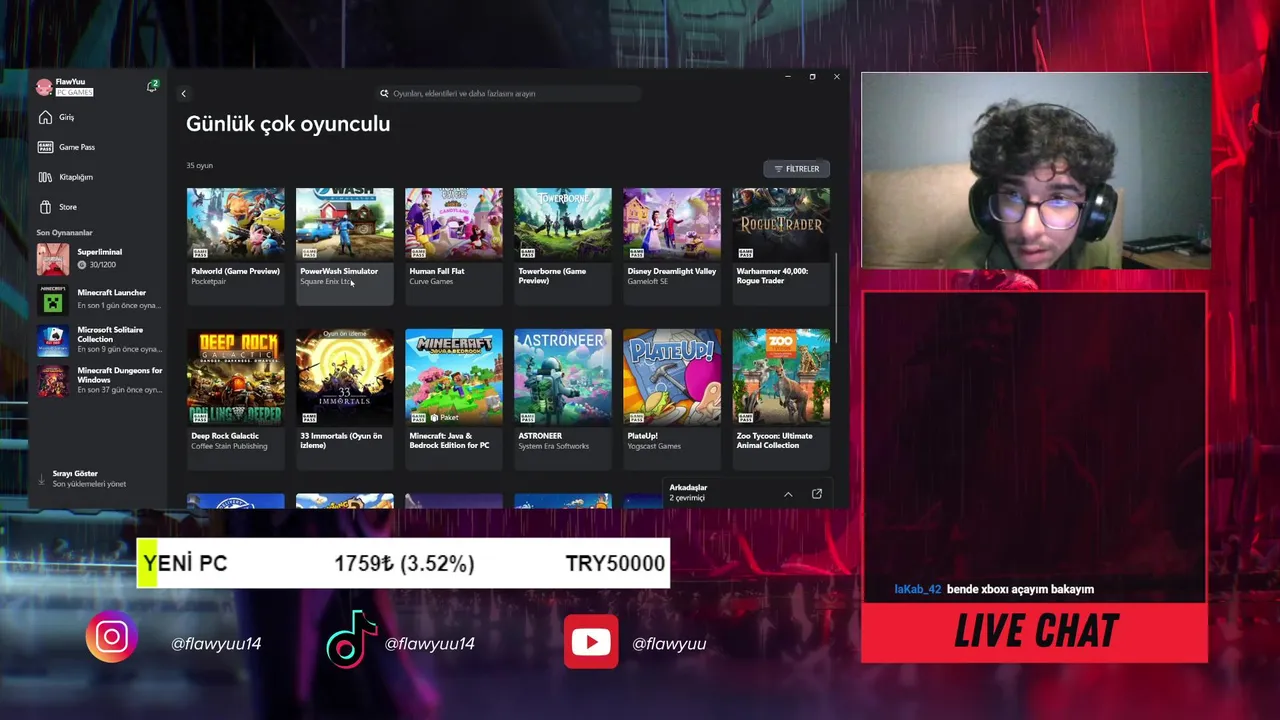1280x720 pixels.
Task: Click the Günlük çok oyunculu heading
Action: tap(288, 124)
